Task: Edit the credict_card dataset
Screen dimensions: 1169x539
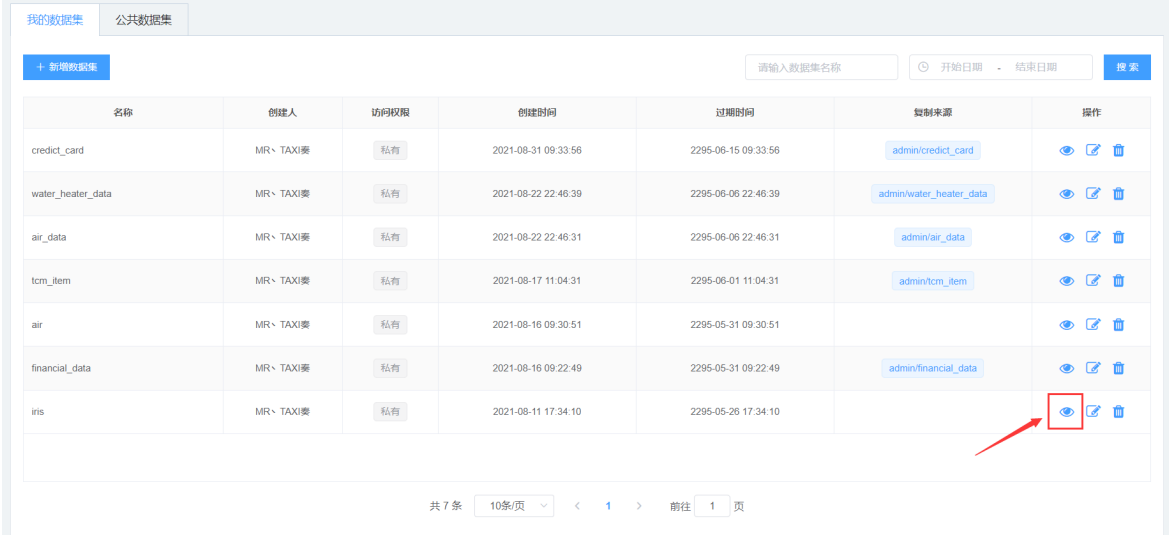Action: 1093,151
